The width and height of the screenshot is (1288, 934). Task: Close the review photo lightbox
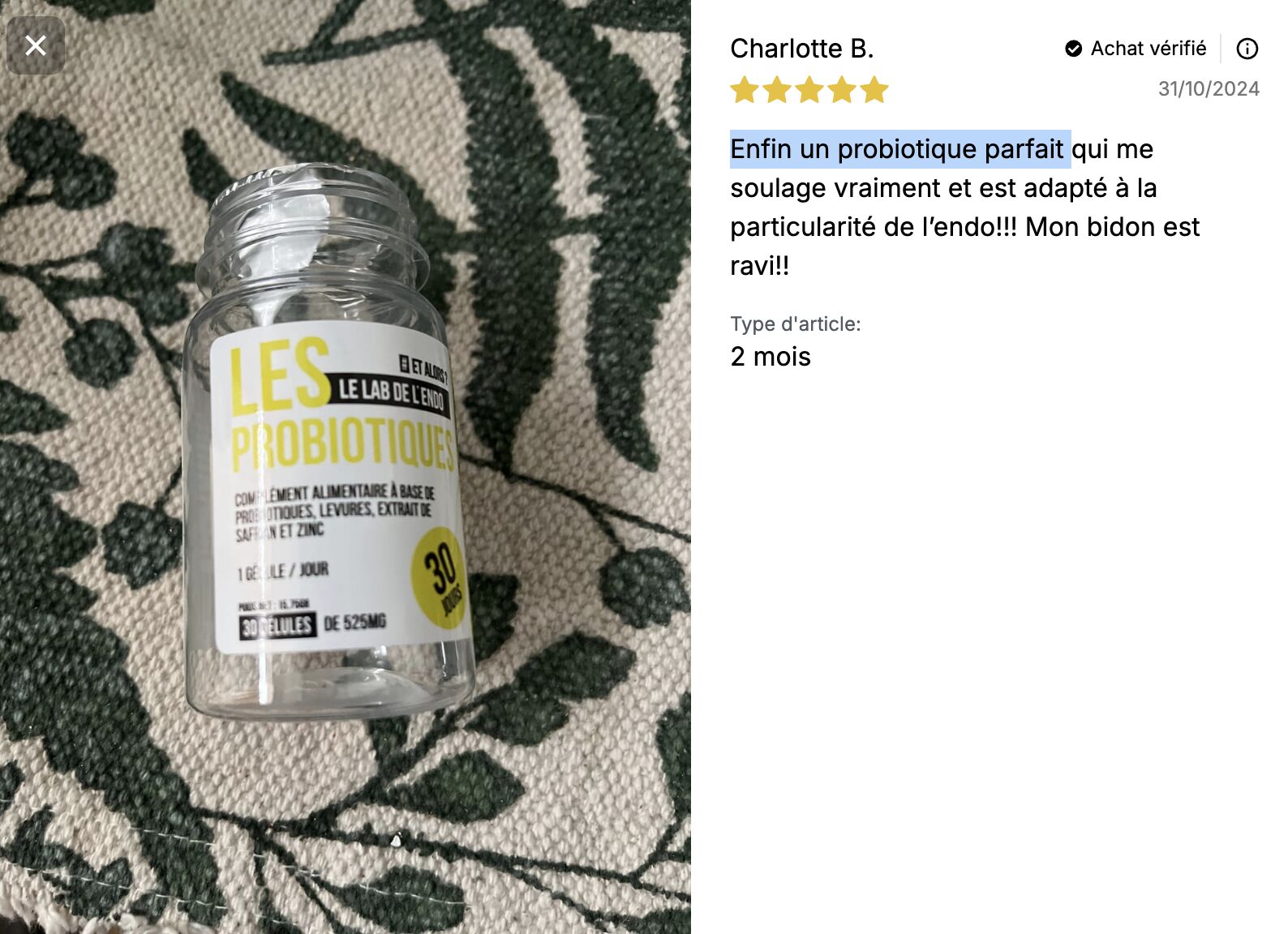coord(36,45)
